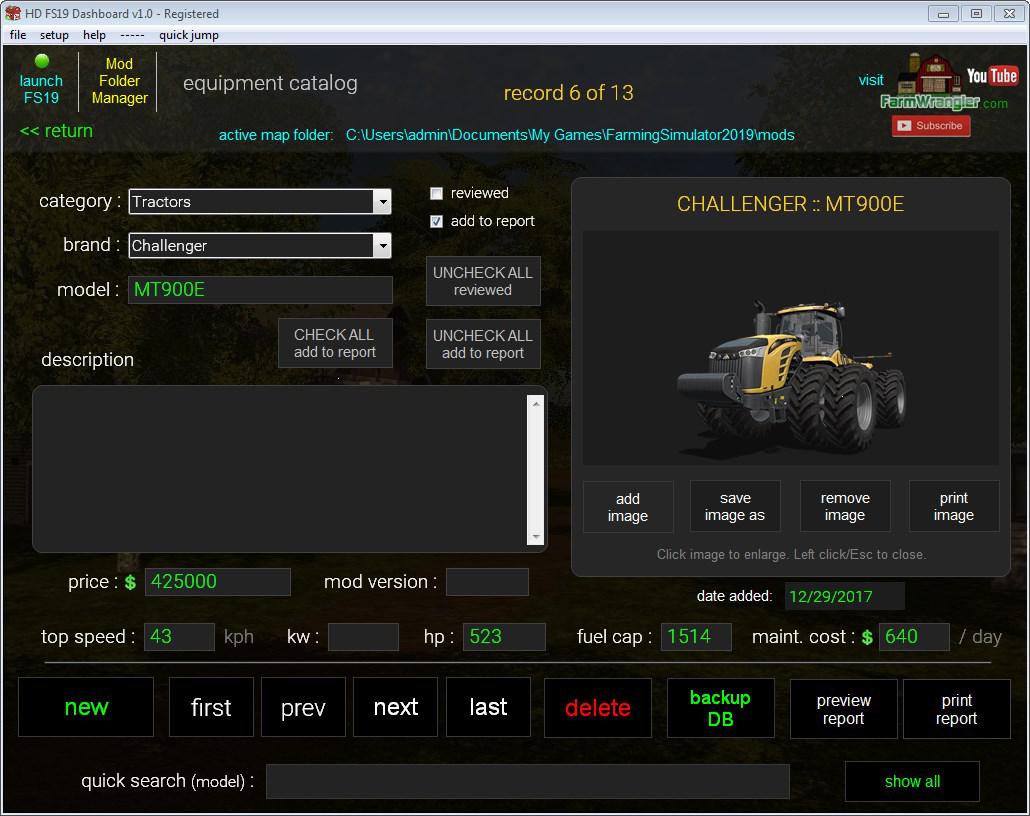Enlarge the Challenger tractor image
The width and height of the screenshot is (1030, 816).
(x=790, y=348)
